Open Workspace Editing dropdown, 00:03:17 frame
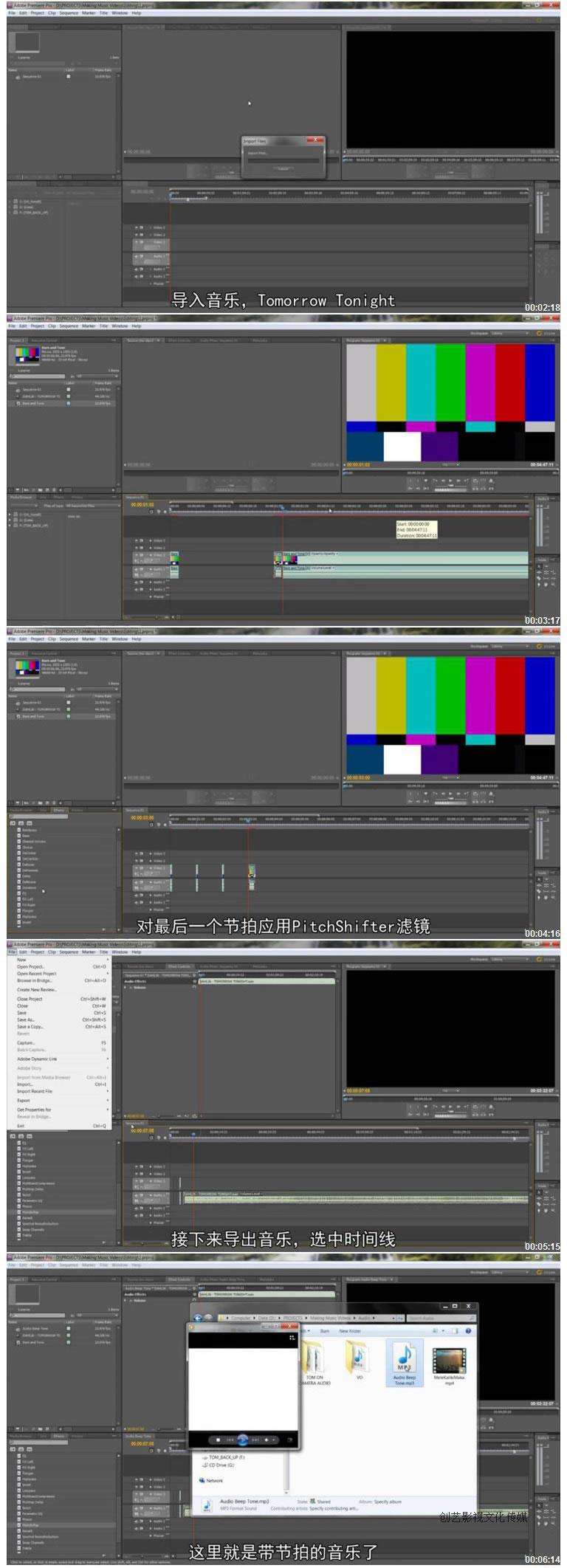The image size is (567, 1568). coord(509,334)
